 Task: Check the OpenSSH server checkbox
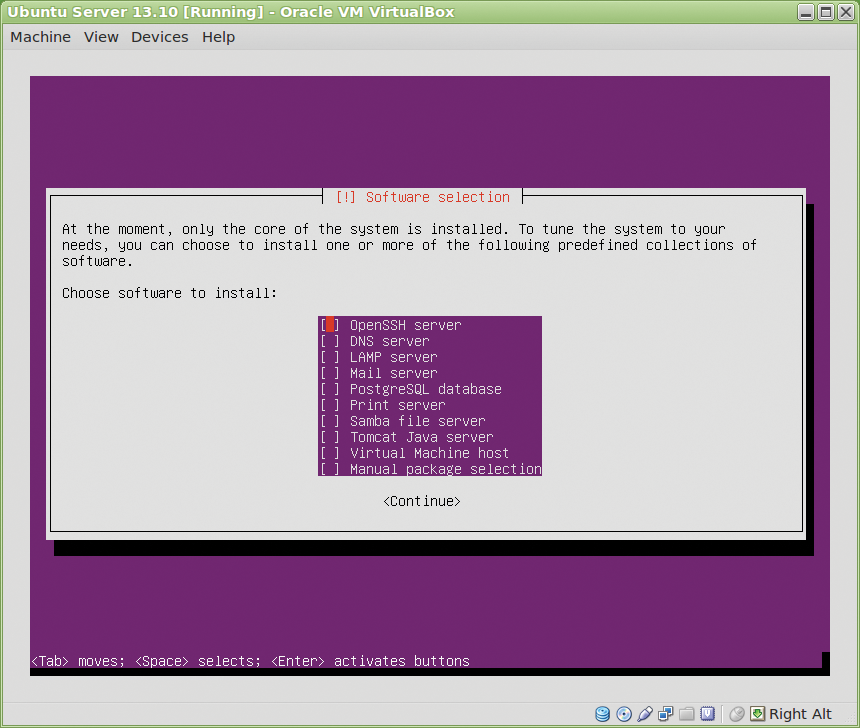[330, 325]
